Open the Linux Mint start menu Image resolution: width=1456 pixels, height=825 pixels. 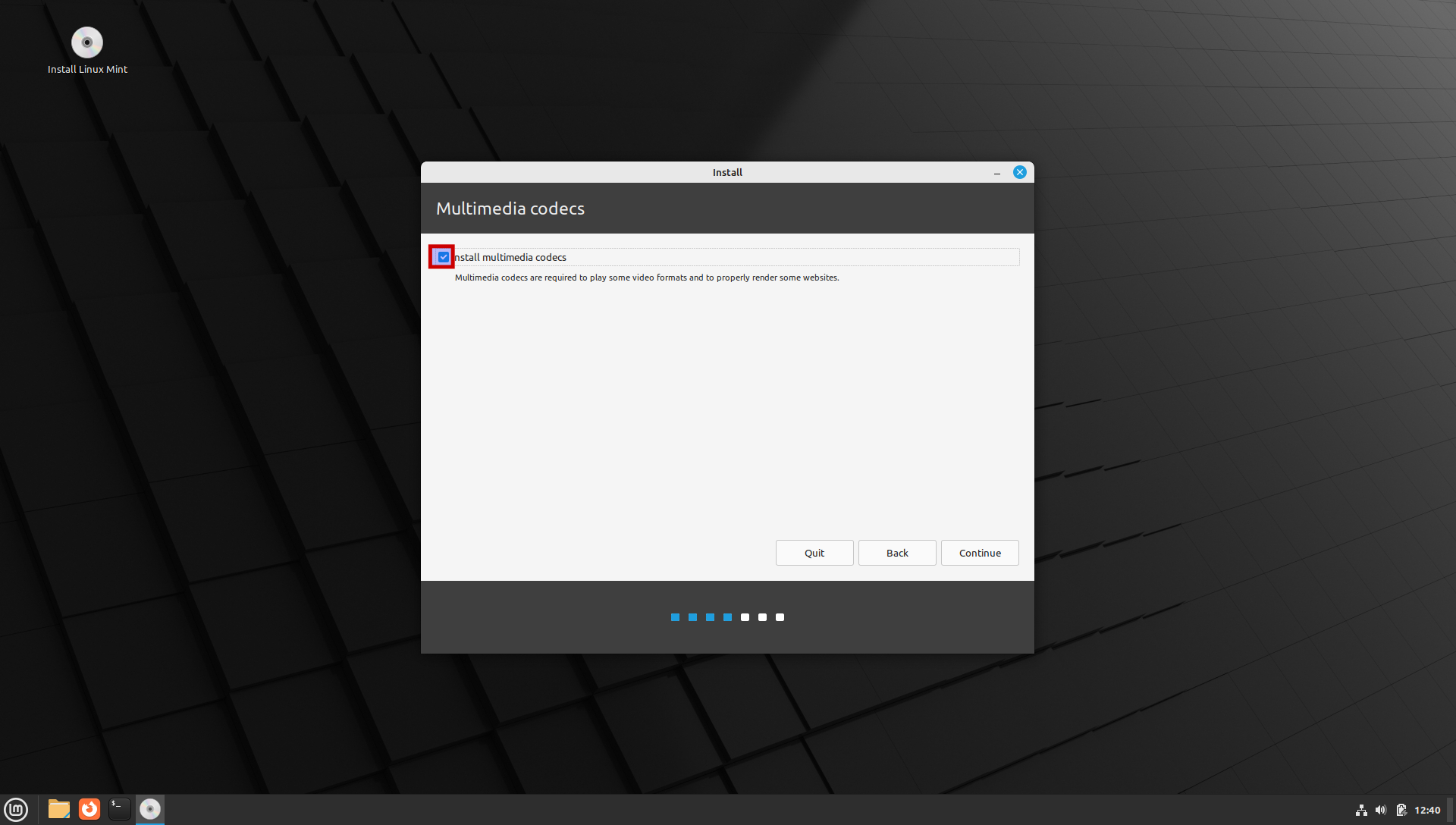[x=16, y=810]
